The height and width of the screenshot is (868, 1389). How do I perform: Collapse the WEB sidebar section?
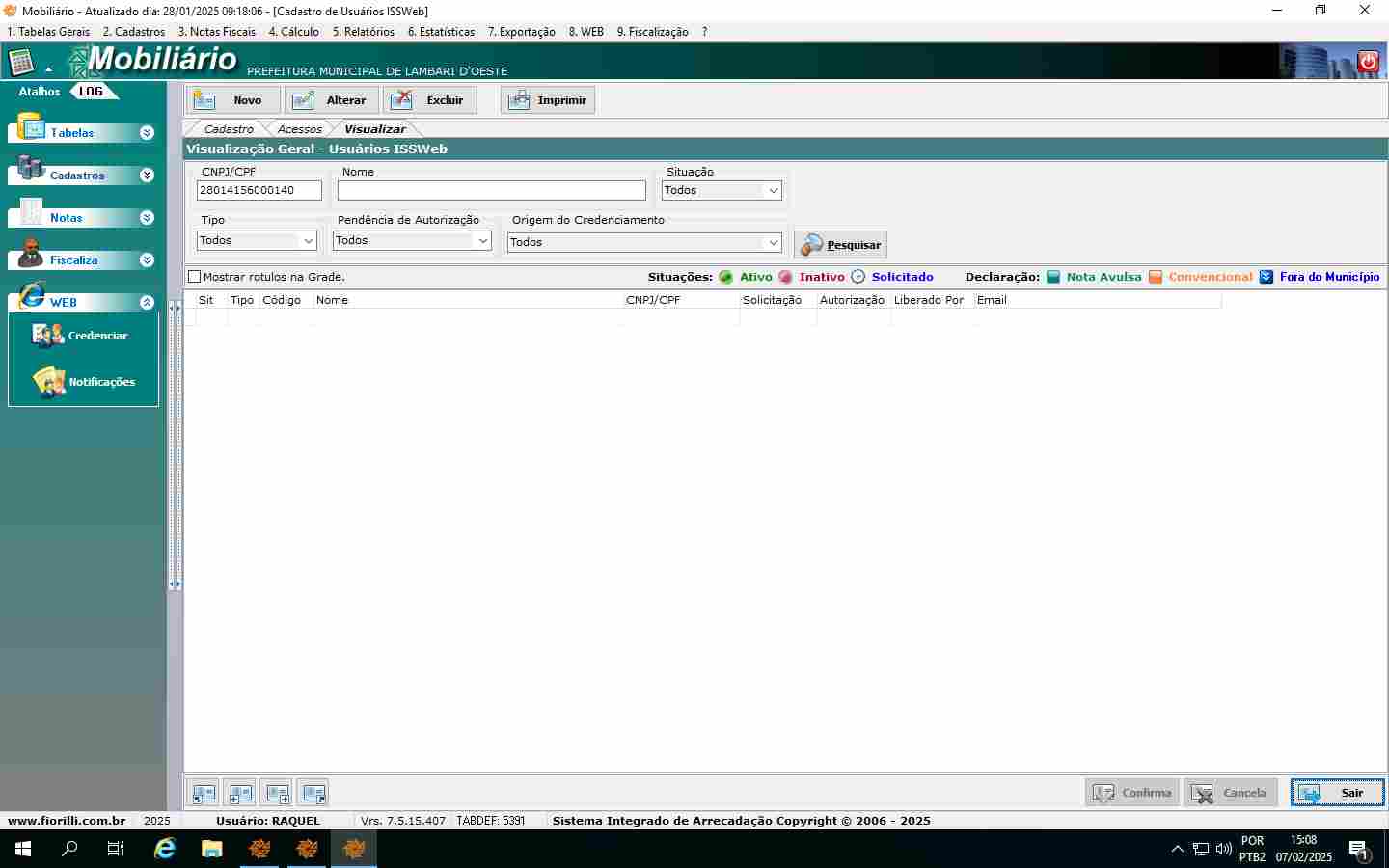[147, 303]
